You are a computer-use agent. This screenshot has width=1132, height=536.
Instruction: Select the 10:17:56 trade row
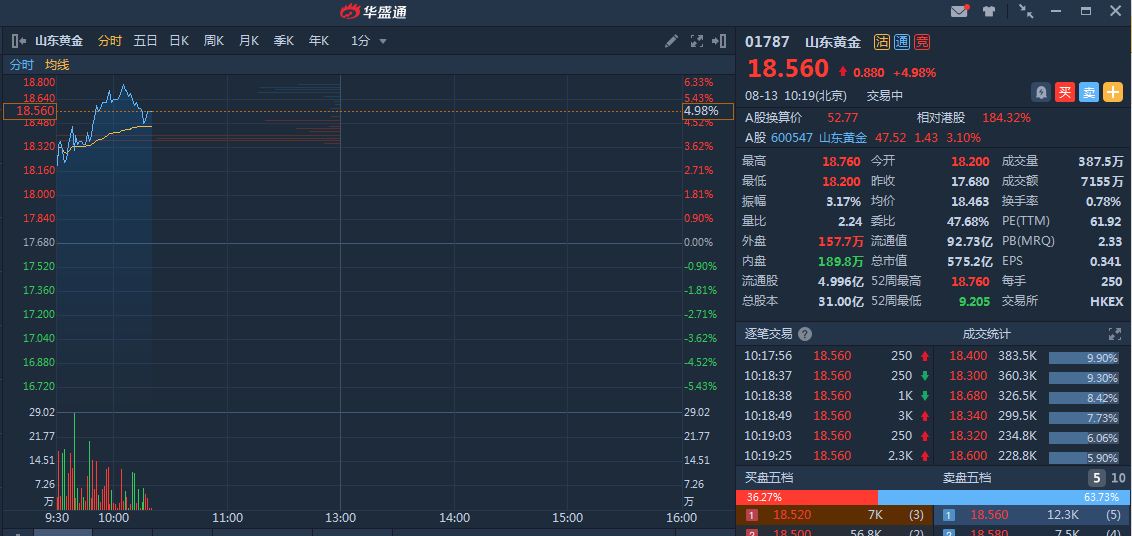point(837,356)
